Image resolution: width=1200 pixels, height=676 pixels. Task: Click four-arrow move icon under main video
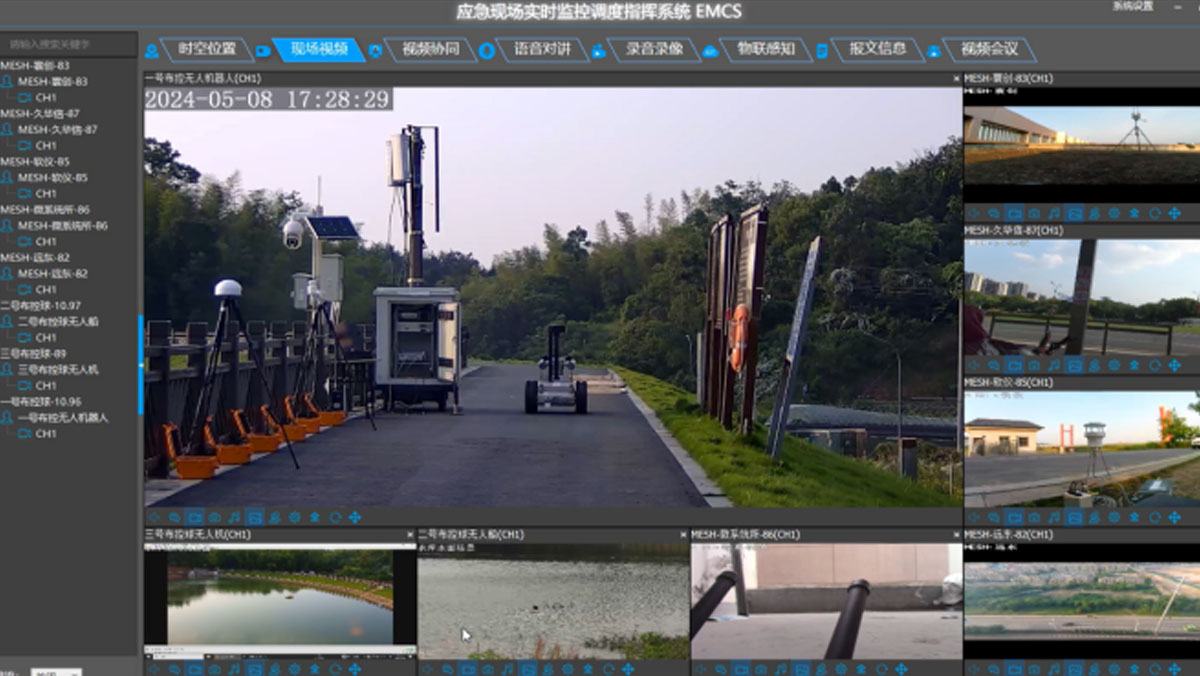click(354, 517)
